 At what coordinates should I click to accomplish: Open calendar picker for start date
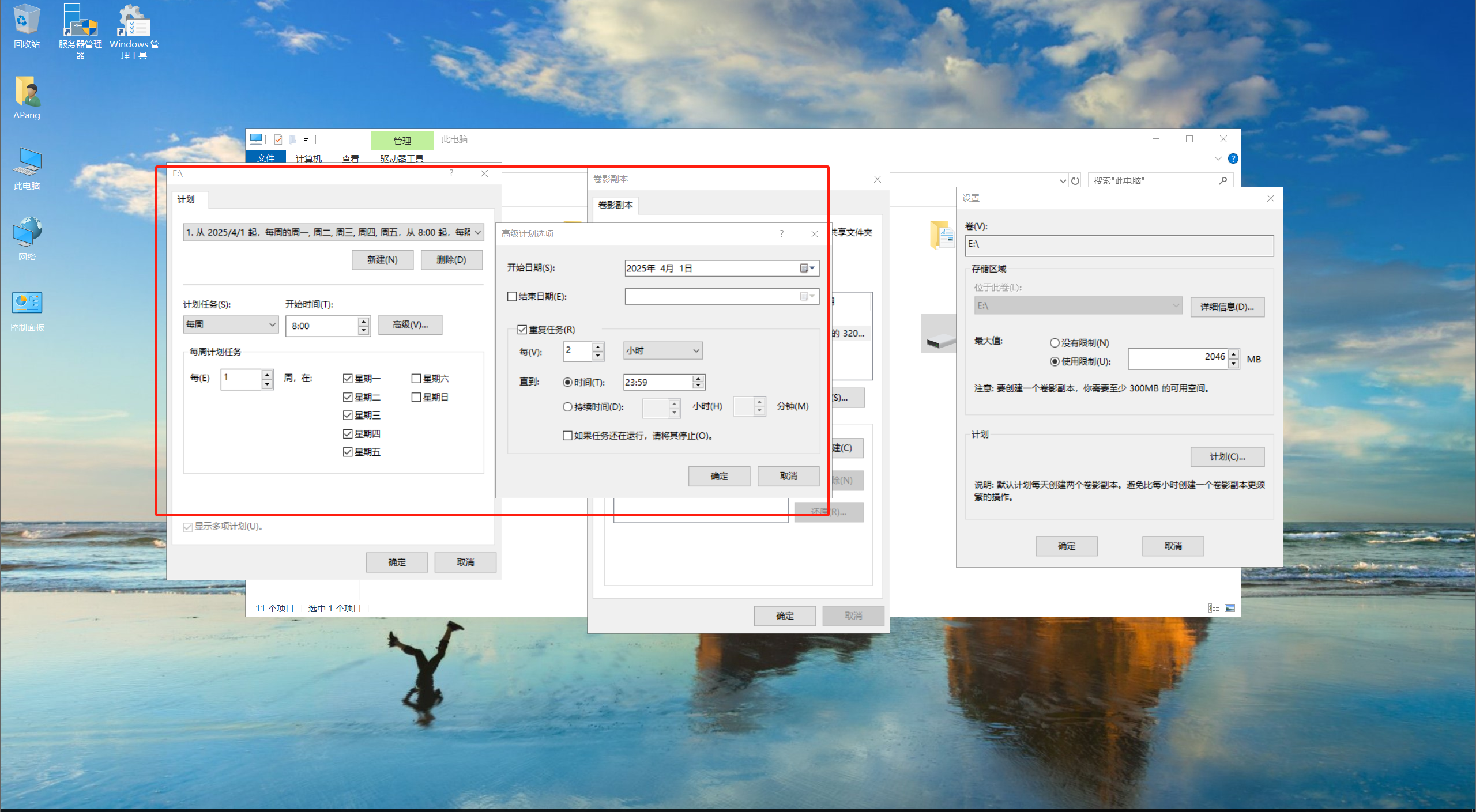[807, 268]
